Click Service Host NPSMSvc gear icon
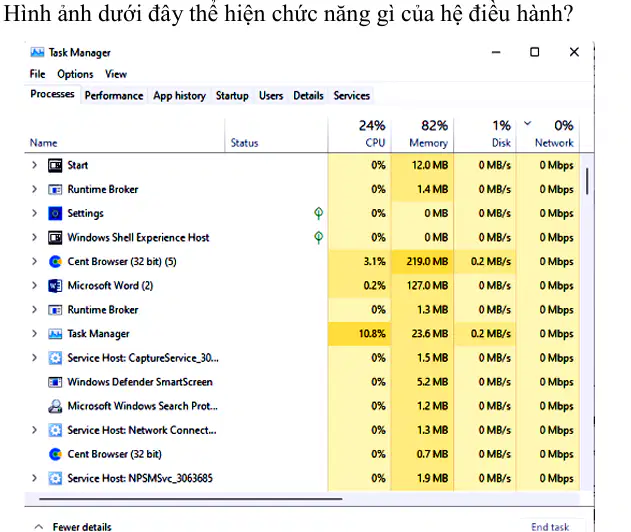 click(55, 478)
